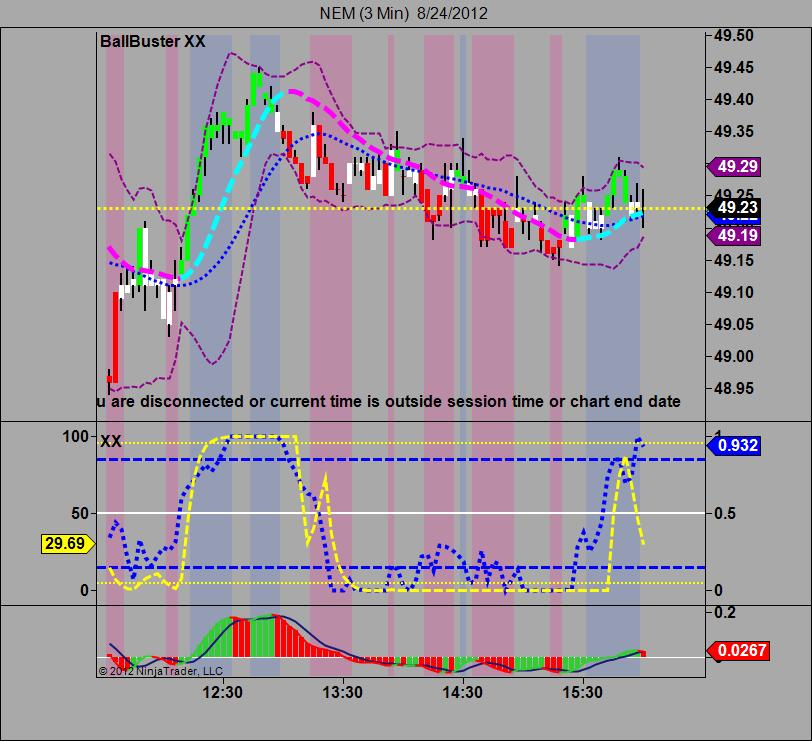Click the 13:30 time axis label

342,692
